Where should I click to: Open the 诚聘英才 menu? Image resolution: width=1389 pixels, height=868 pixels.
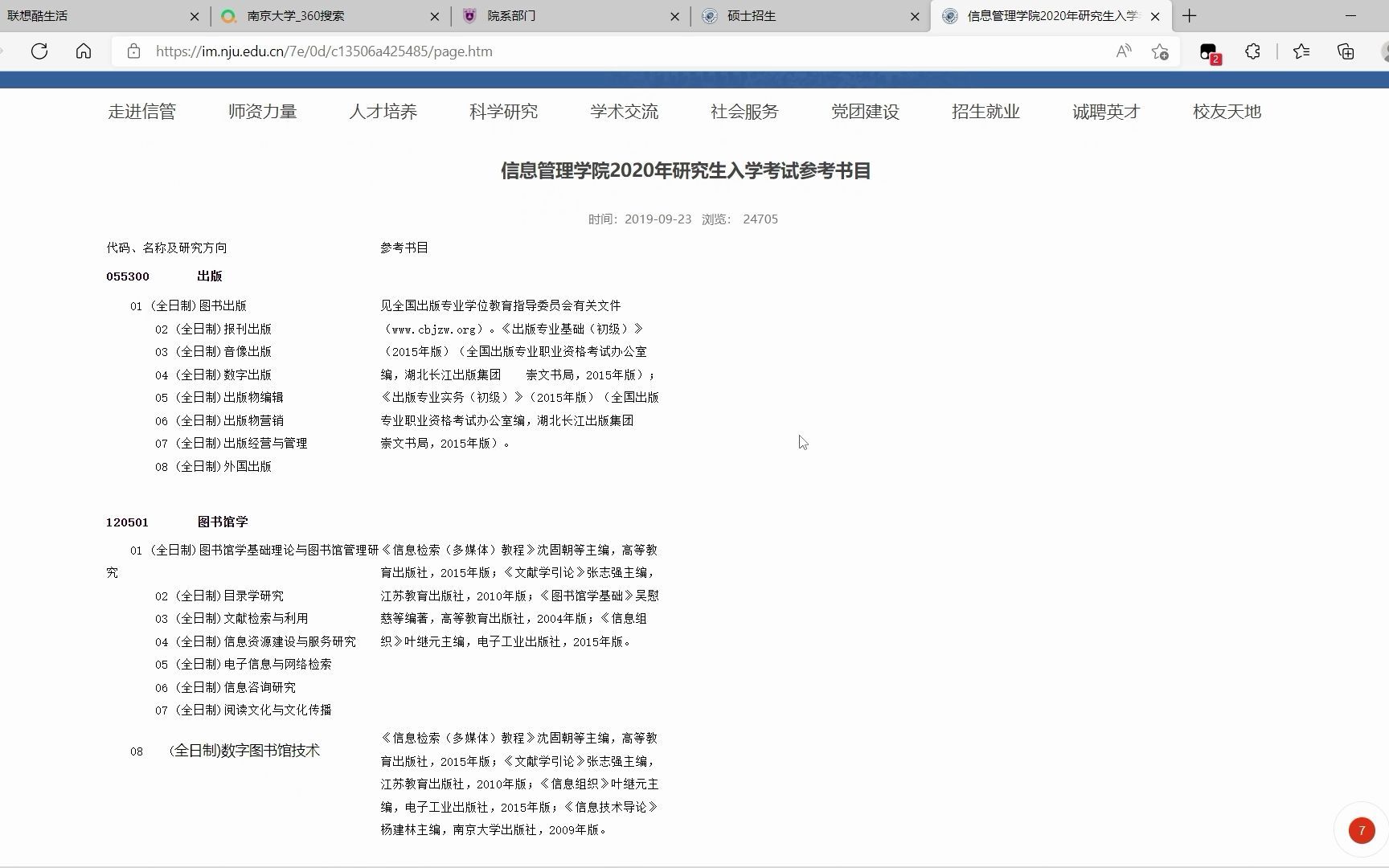[1106, 112]
